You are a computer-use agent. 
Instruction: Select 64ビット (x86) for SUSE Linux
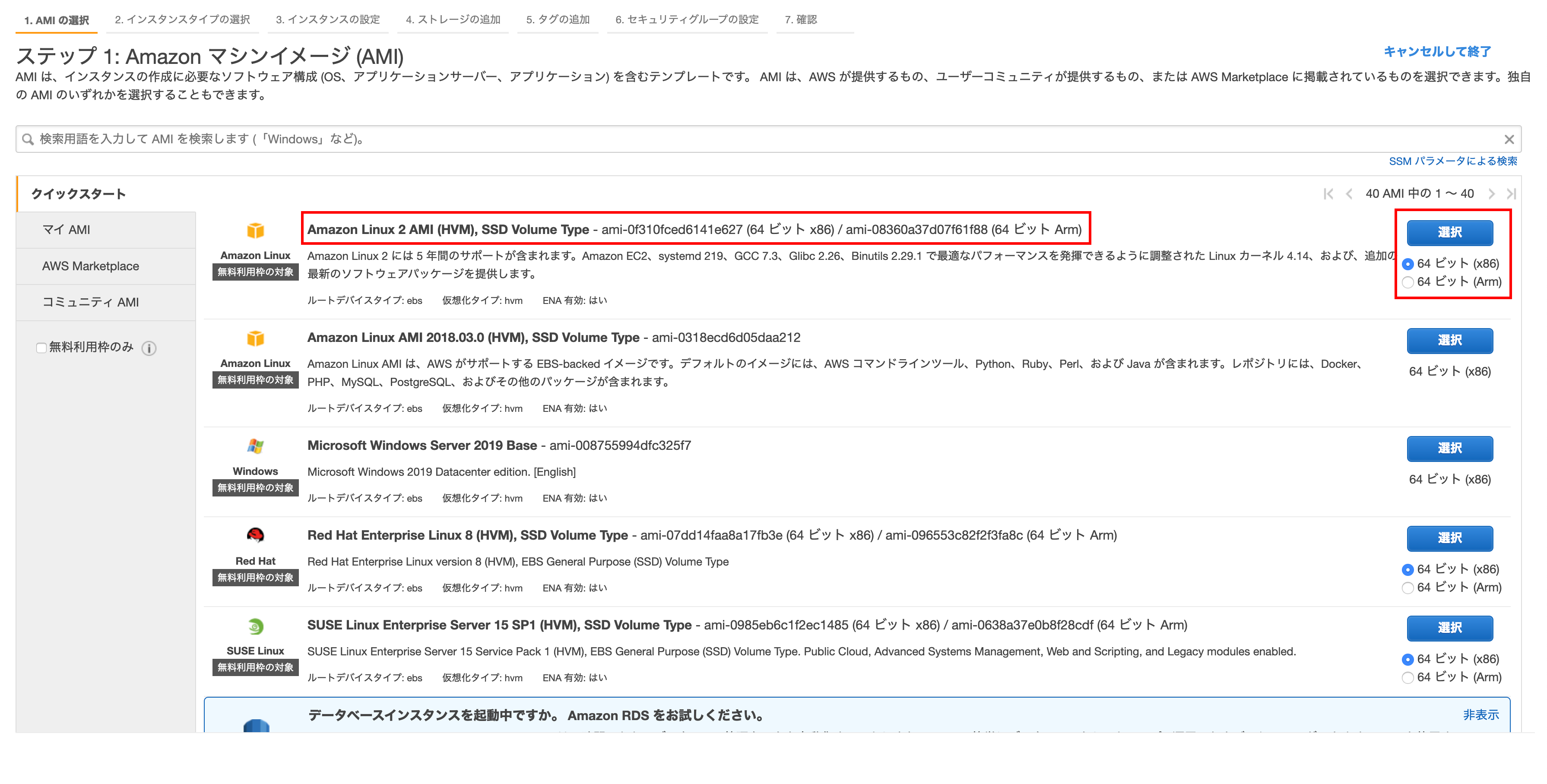pyautogui.click(x=1408, y=659)
